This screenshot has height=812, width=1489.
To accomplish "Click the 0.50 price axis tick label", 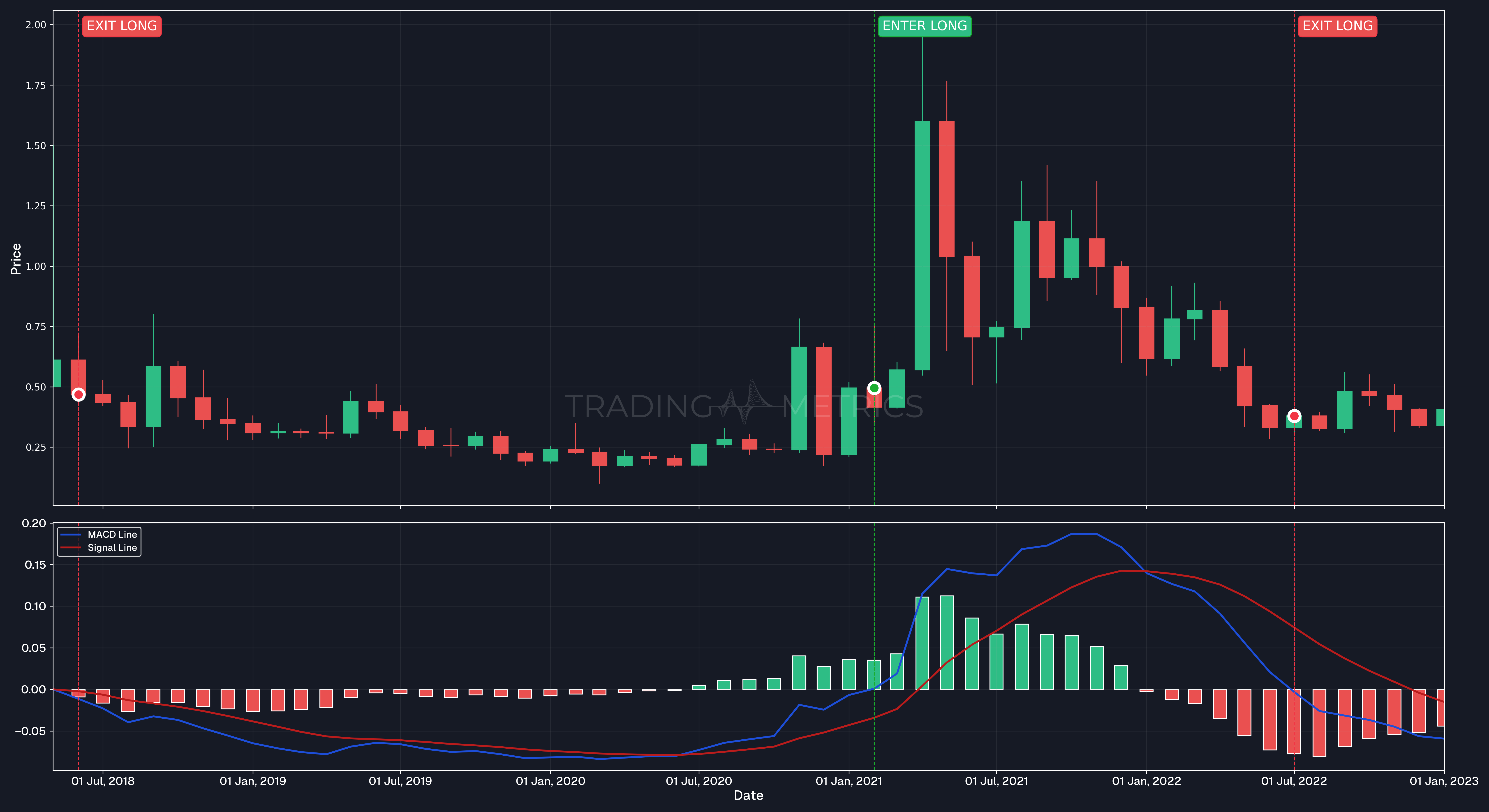I will [36, 387].
